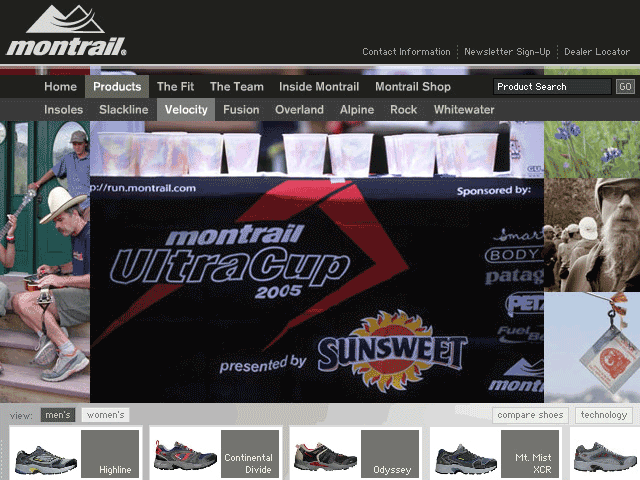640x480 pixels.
Task: Open the Contact Information link
Action: point(406,52)
